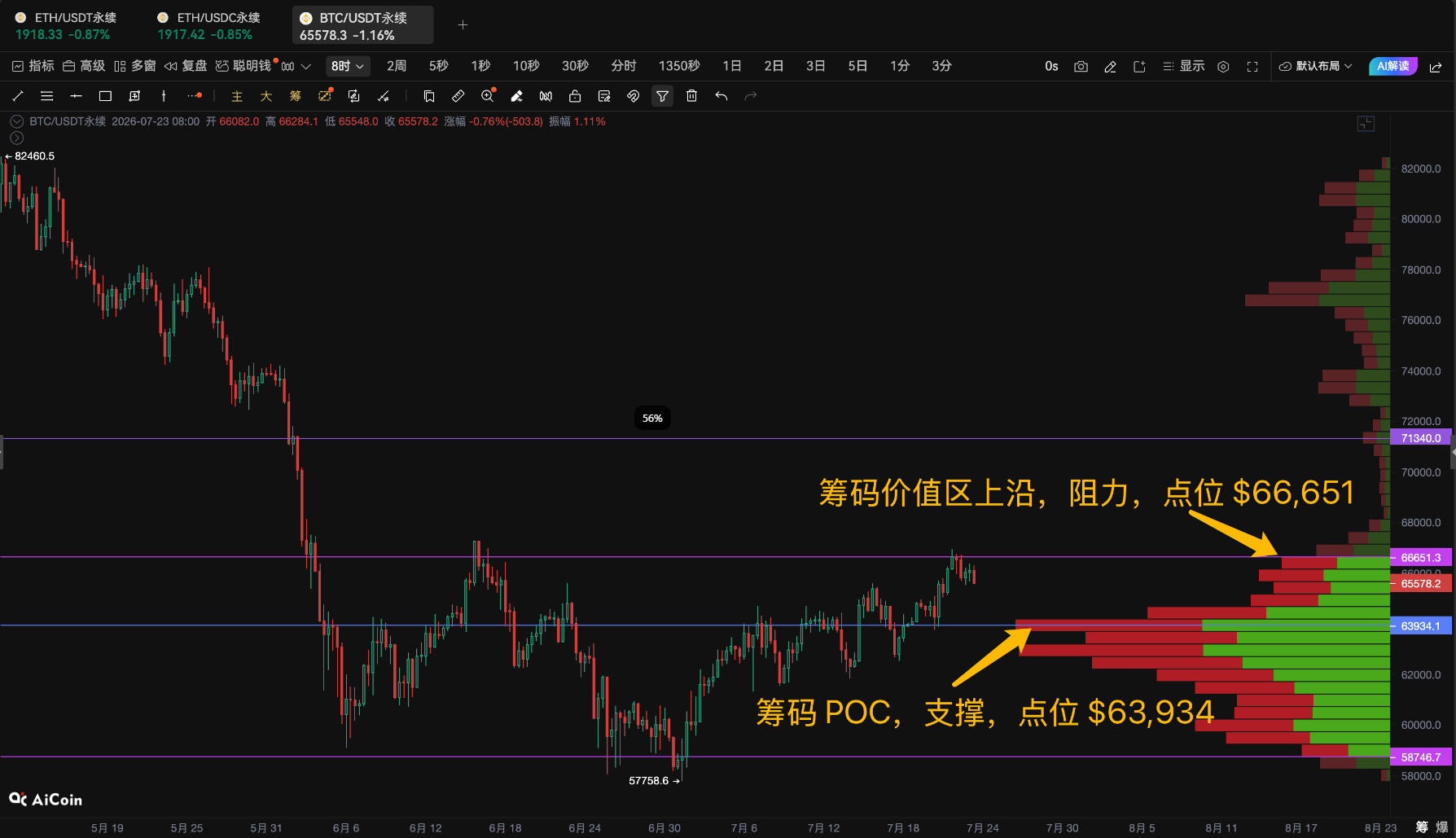Open the 多窗 multi-window layout

tap(135, 66)
